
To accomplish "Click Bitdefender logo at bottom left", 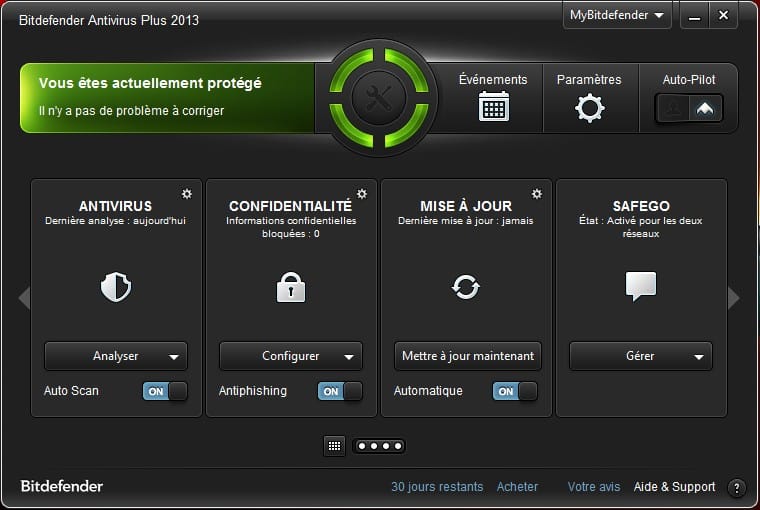I will pyautogui.click(x=62, y=486).
